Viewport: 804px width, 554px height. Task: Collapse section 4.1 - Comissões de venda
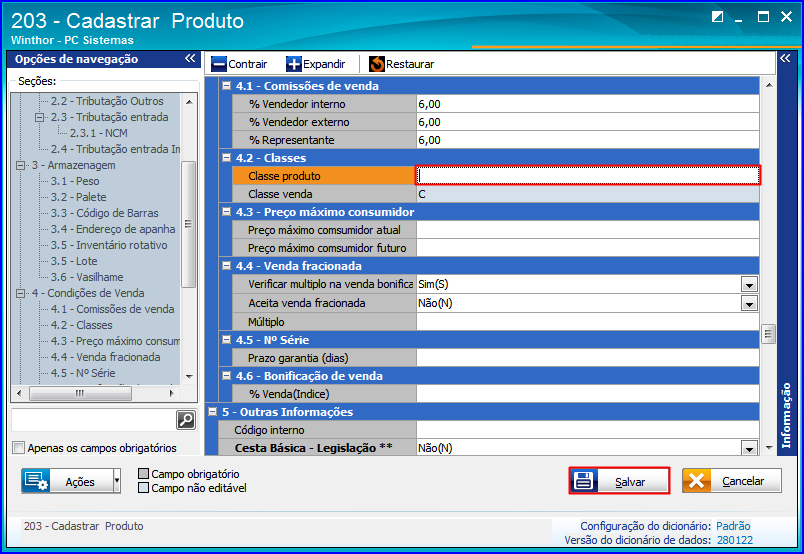pos(226,86)
